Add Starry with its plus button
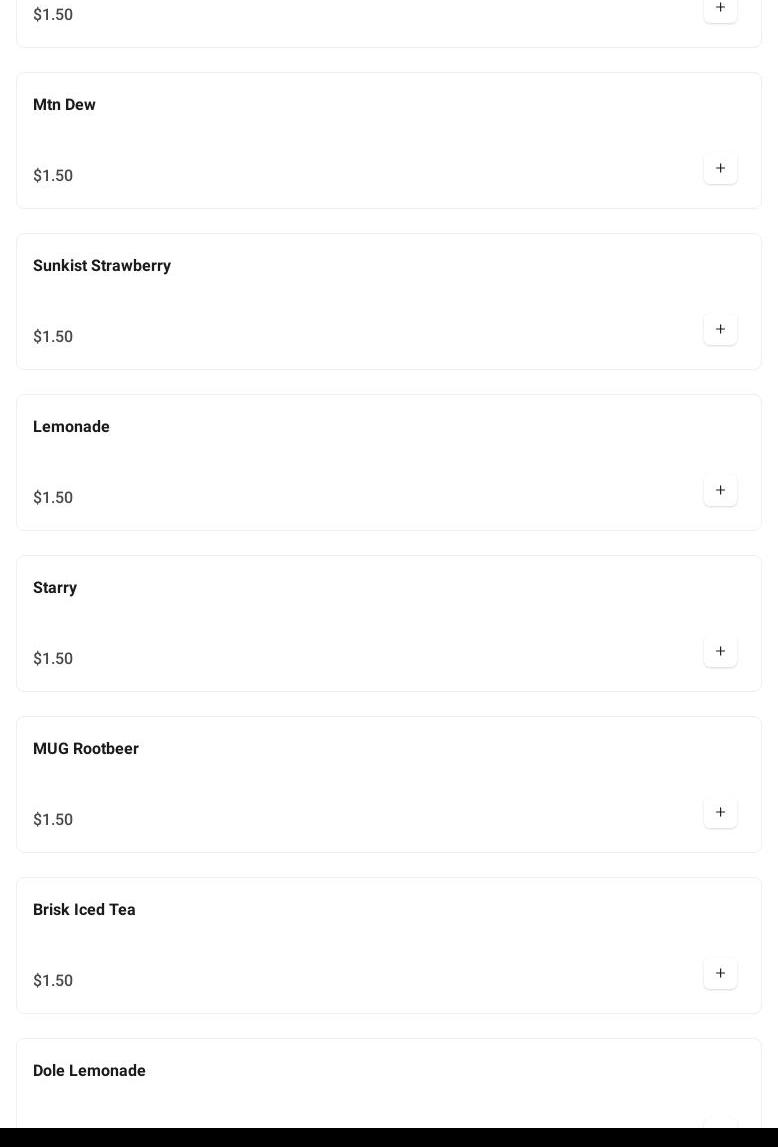The width and height of the screenshot is (778, 1147). tap(720, 651)
